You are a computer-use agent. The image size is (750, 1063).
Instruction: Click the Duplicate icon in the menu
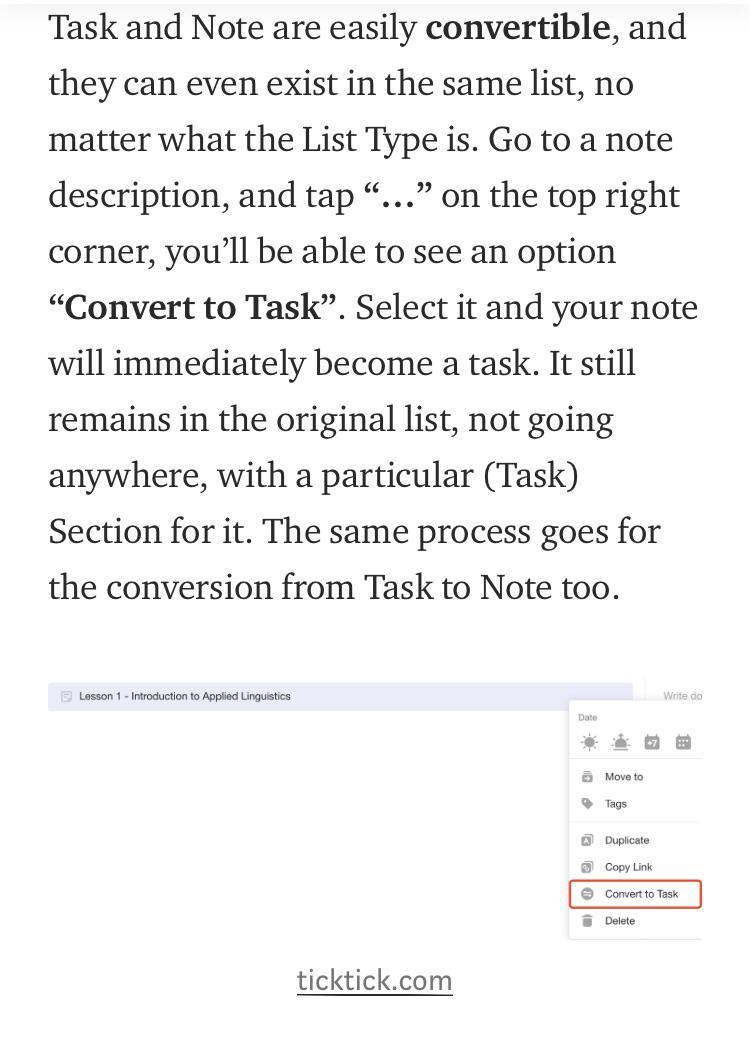(587, 840)
